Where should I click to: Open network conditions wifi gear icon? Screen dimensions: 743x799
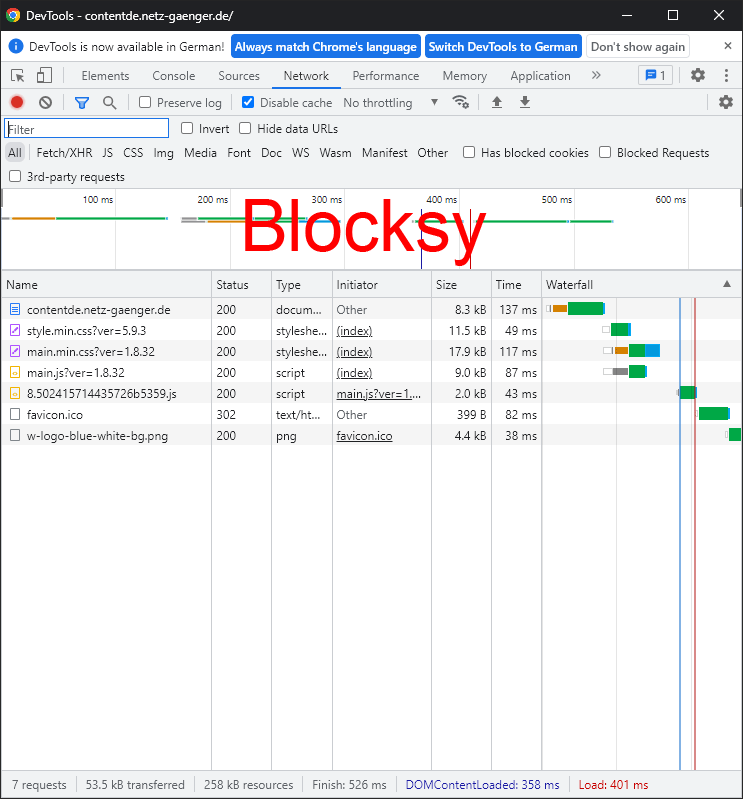point(460,102)
